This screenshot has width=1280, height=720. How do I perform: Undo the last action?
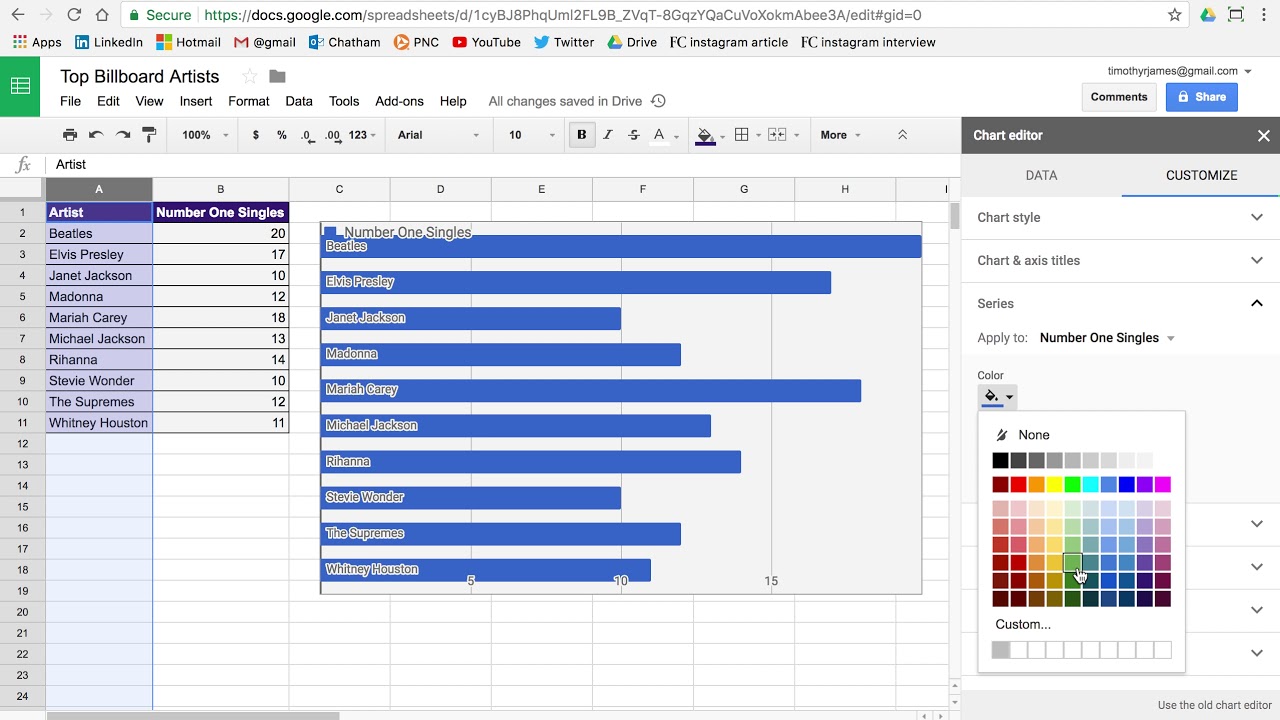click(x=96, y=135)
